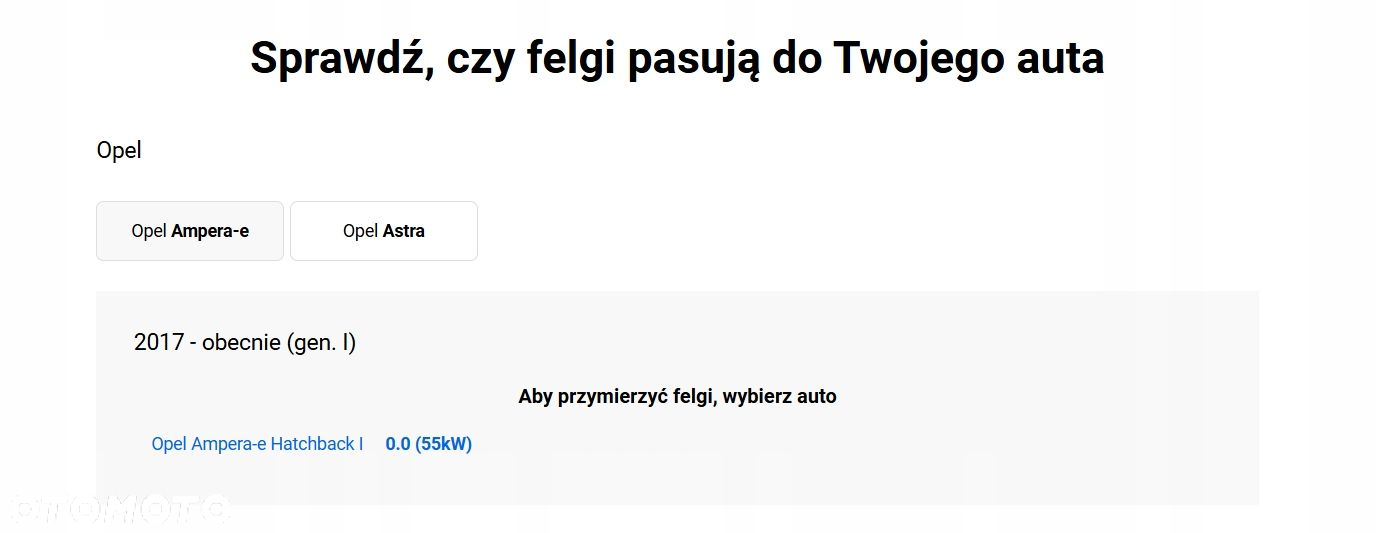
Task: Click the OTOMOTO watermark logo
Action: pos(115,510)
